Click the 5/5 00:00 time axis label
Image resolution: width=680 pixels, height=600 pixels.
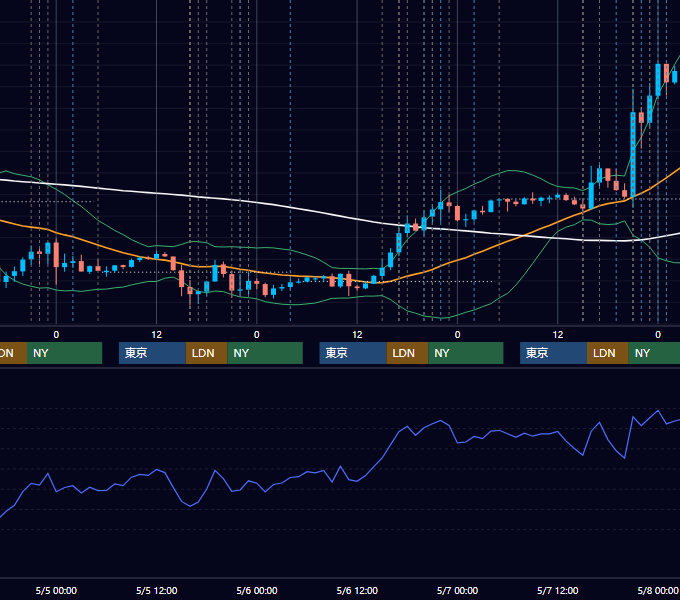coord(56,590)
